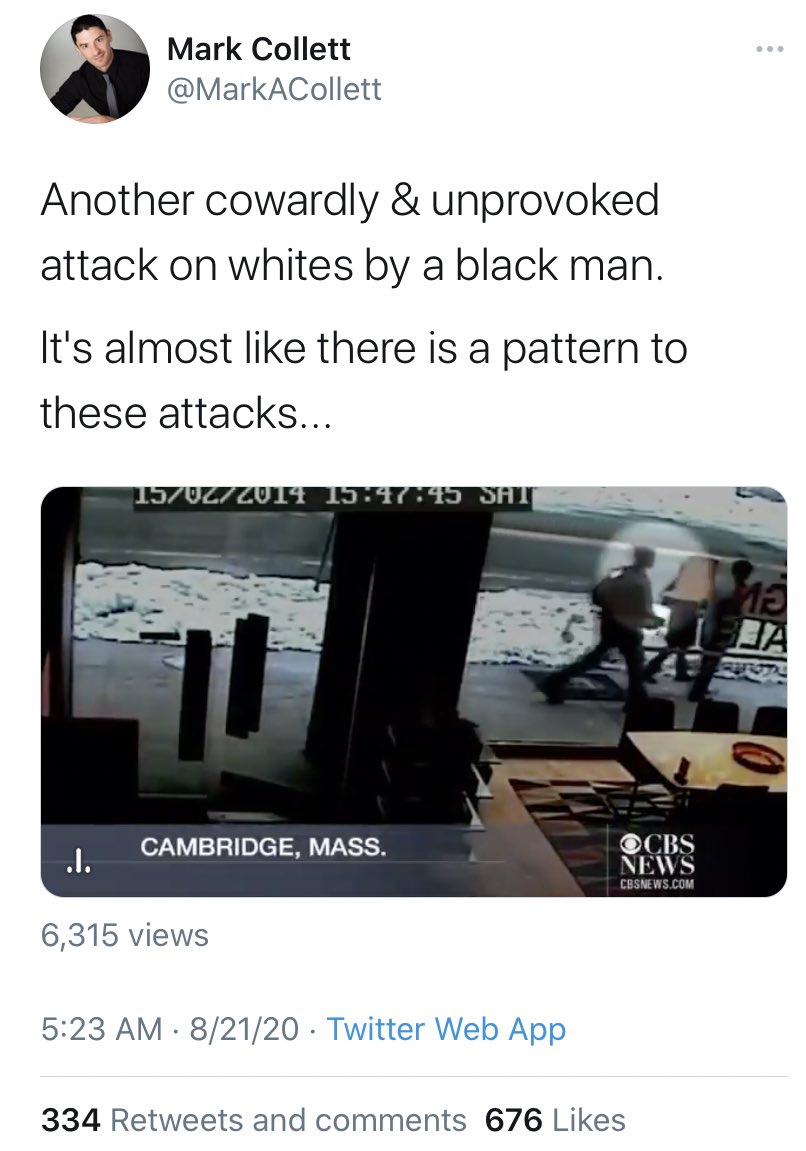Click the first paragraph of tweet text
This screenshot has width=806, height=1151.
352,232
